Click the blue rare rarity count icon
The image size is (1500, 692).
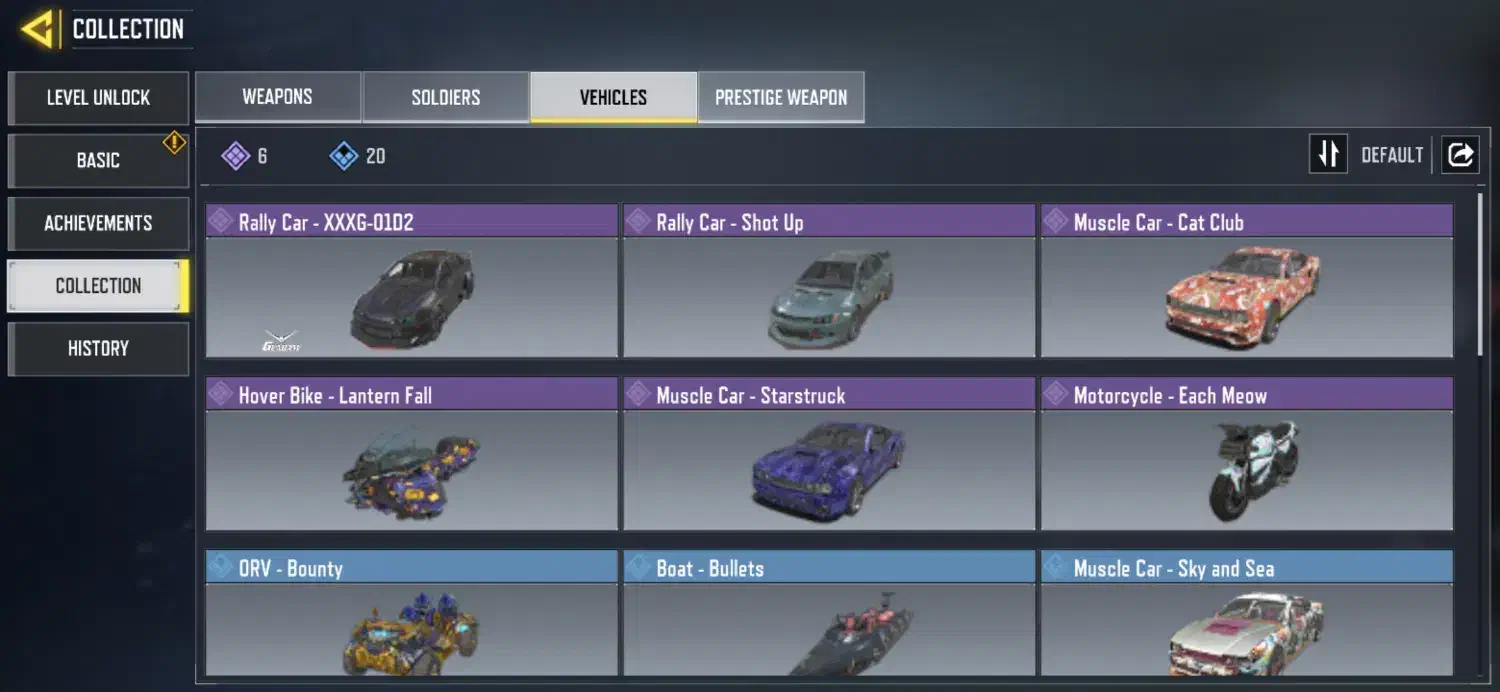pyautogui.click(x=343, y=155)
